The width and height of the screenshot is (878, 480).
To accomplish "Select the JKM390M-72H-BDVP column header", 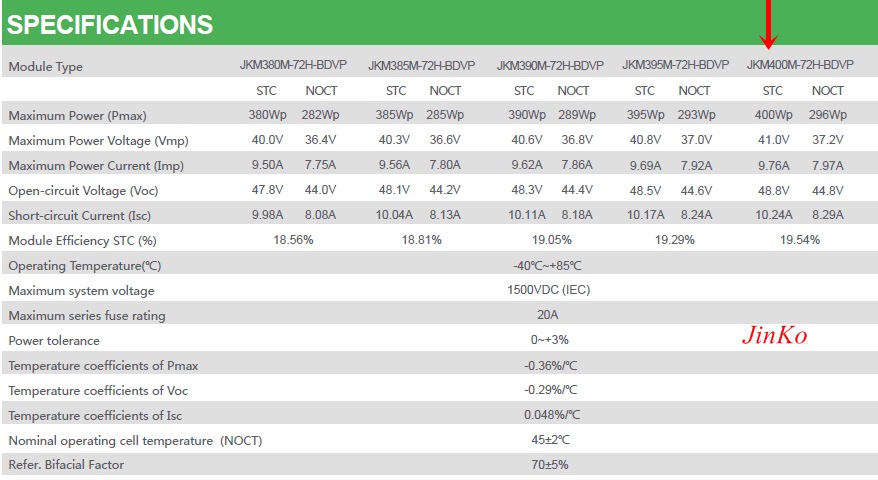I will click(550, 66).
